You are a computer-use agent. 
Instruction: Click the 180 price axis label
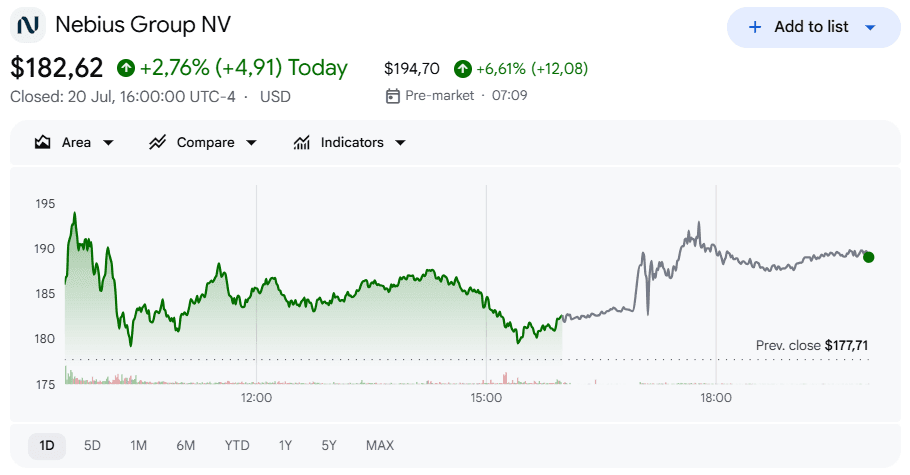(45, 339)
